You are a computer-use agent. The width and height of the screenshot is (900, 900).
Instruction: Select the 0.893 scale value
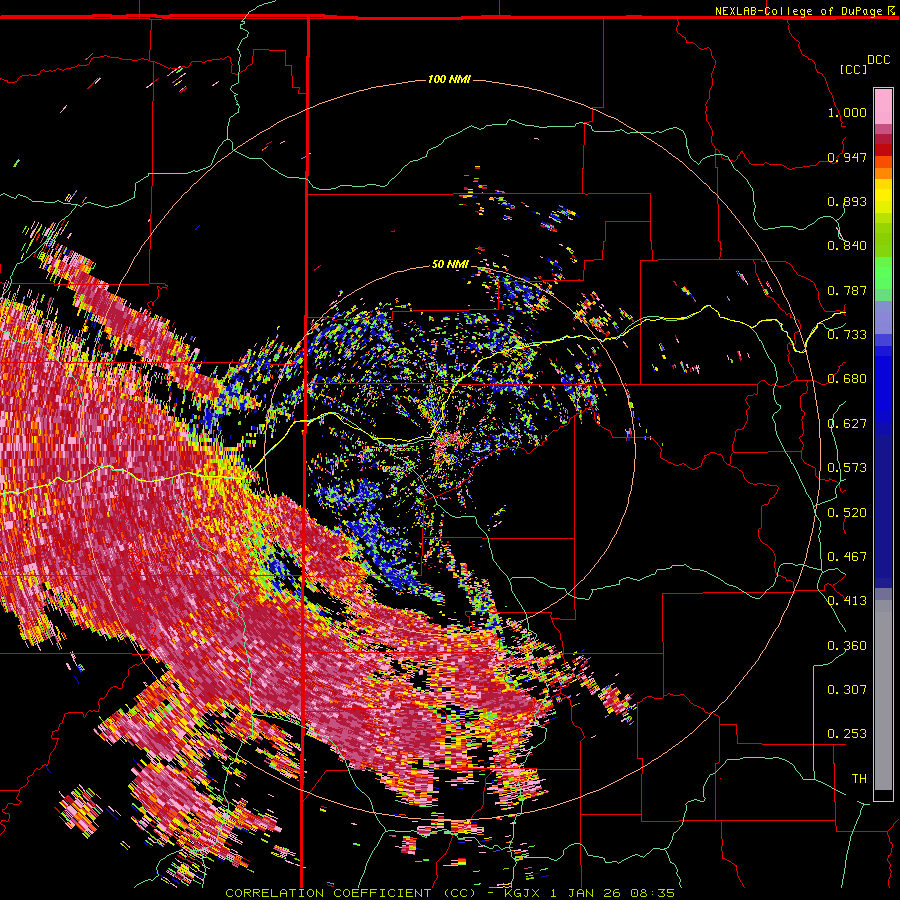click(x=847, y=201)
